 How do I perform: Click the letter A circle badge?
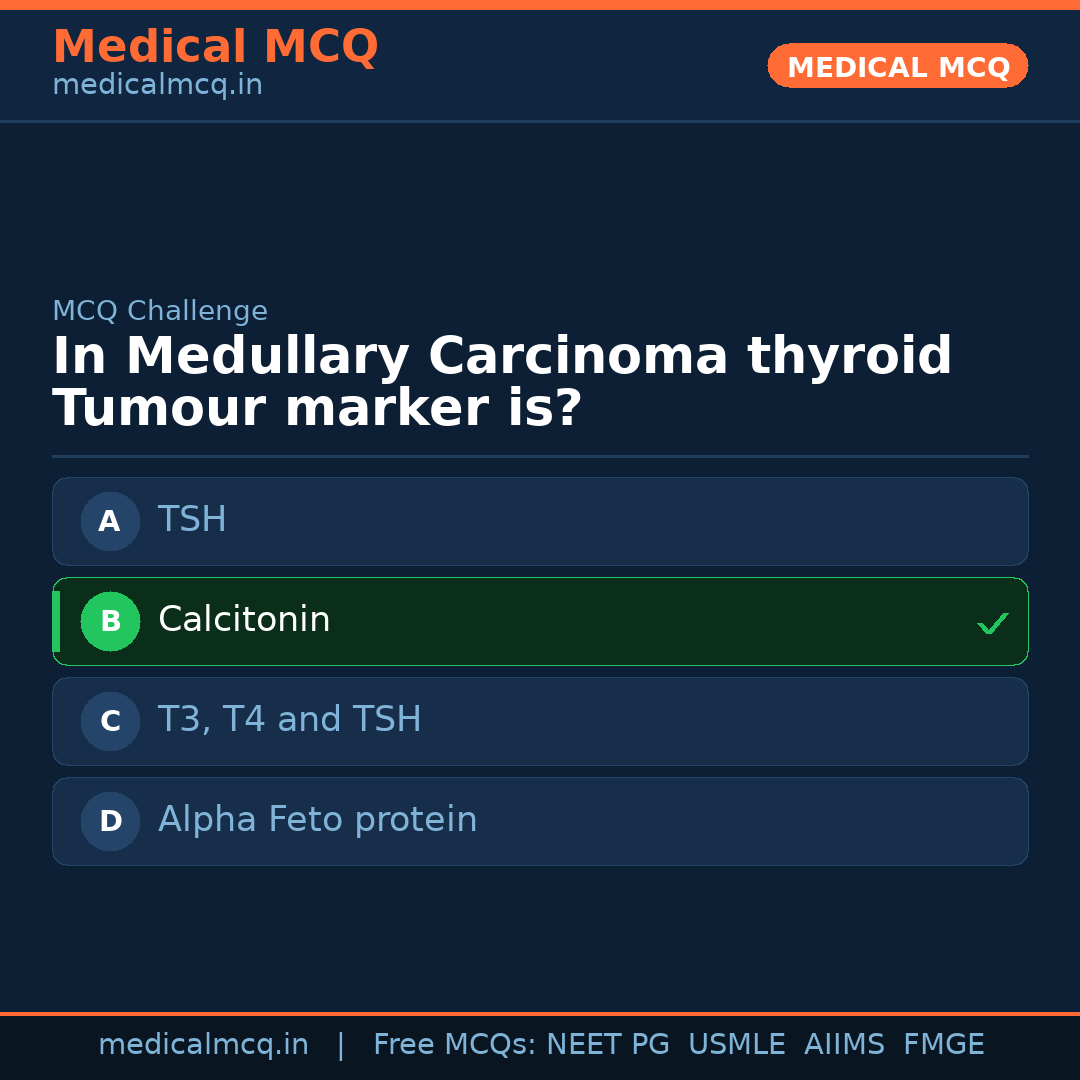coord(110,521)
